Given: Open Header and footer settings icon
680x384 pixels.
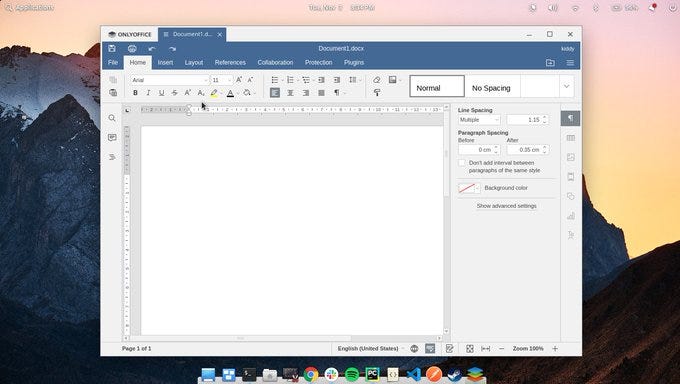Looking at the screenshot, I should click(x=571, y=177).
